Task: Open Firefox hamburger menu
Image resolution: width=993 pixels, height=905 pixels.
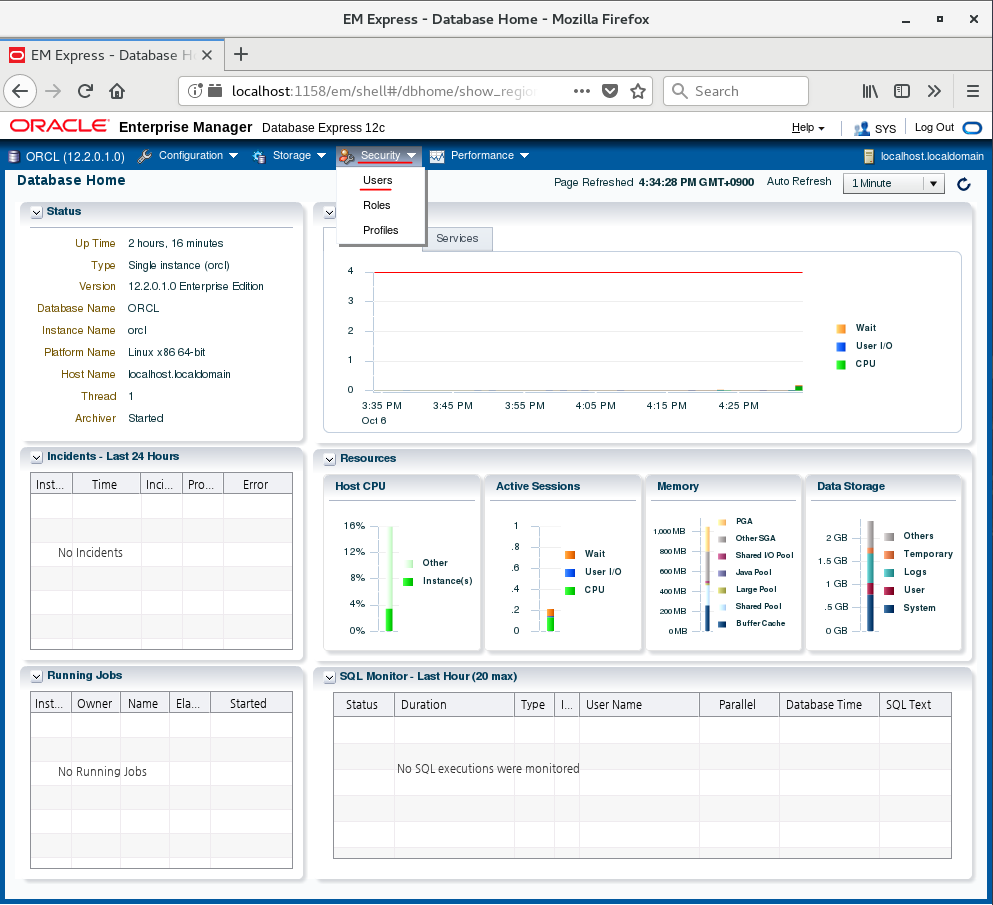Action: [x=973, y=91]
